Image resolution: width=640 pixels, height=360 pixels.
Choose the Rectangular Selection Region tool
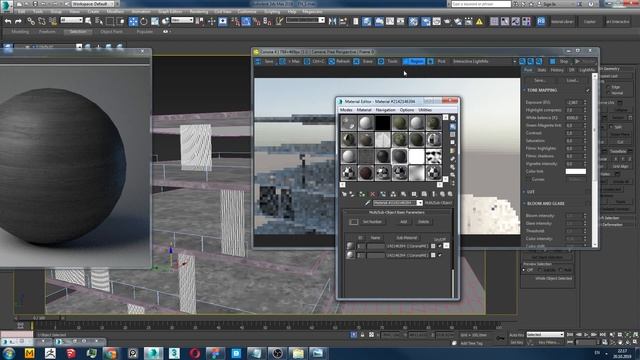tap(110, 21)
